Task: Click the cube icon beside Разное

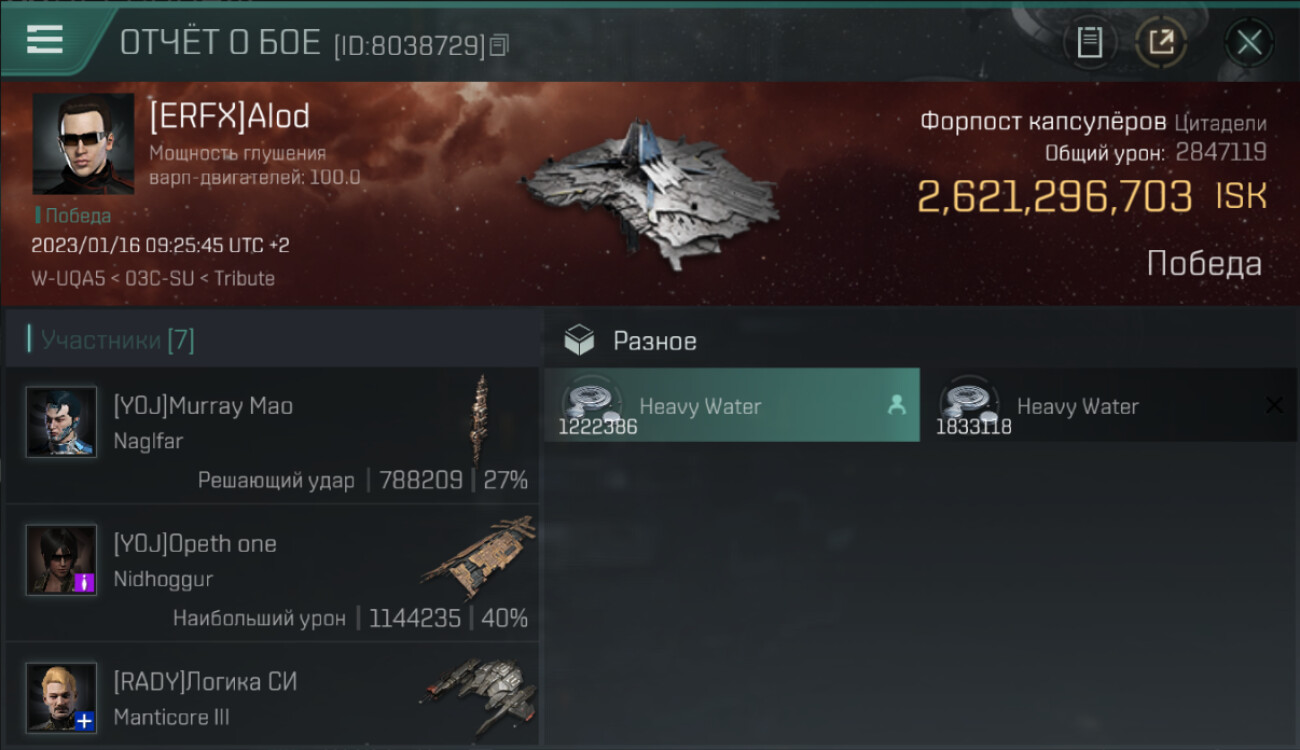Action: (x=579, y=341)
